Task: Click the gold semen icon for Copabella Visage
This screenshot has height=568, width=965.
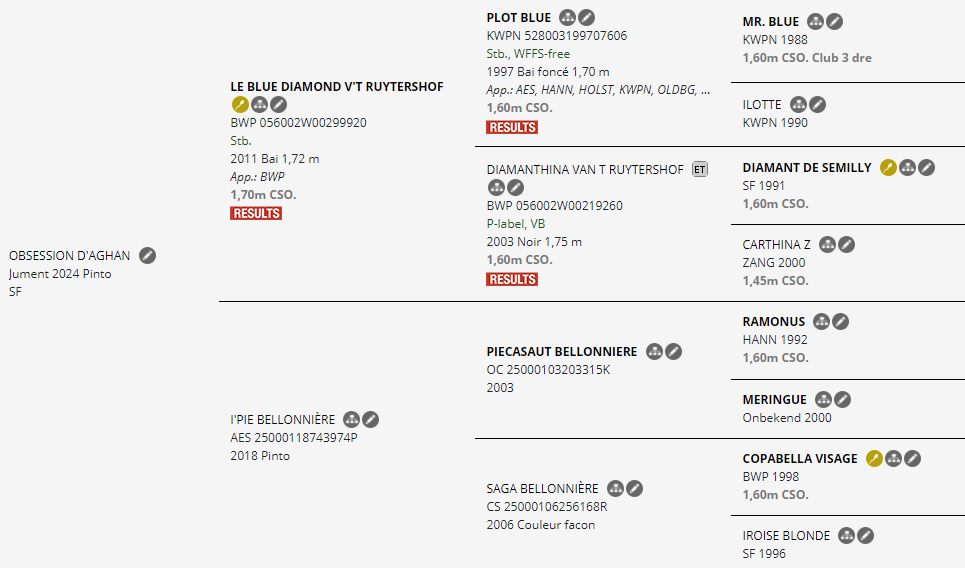Action: pyautogui.click(x=875, y=458)
